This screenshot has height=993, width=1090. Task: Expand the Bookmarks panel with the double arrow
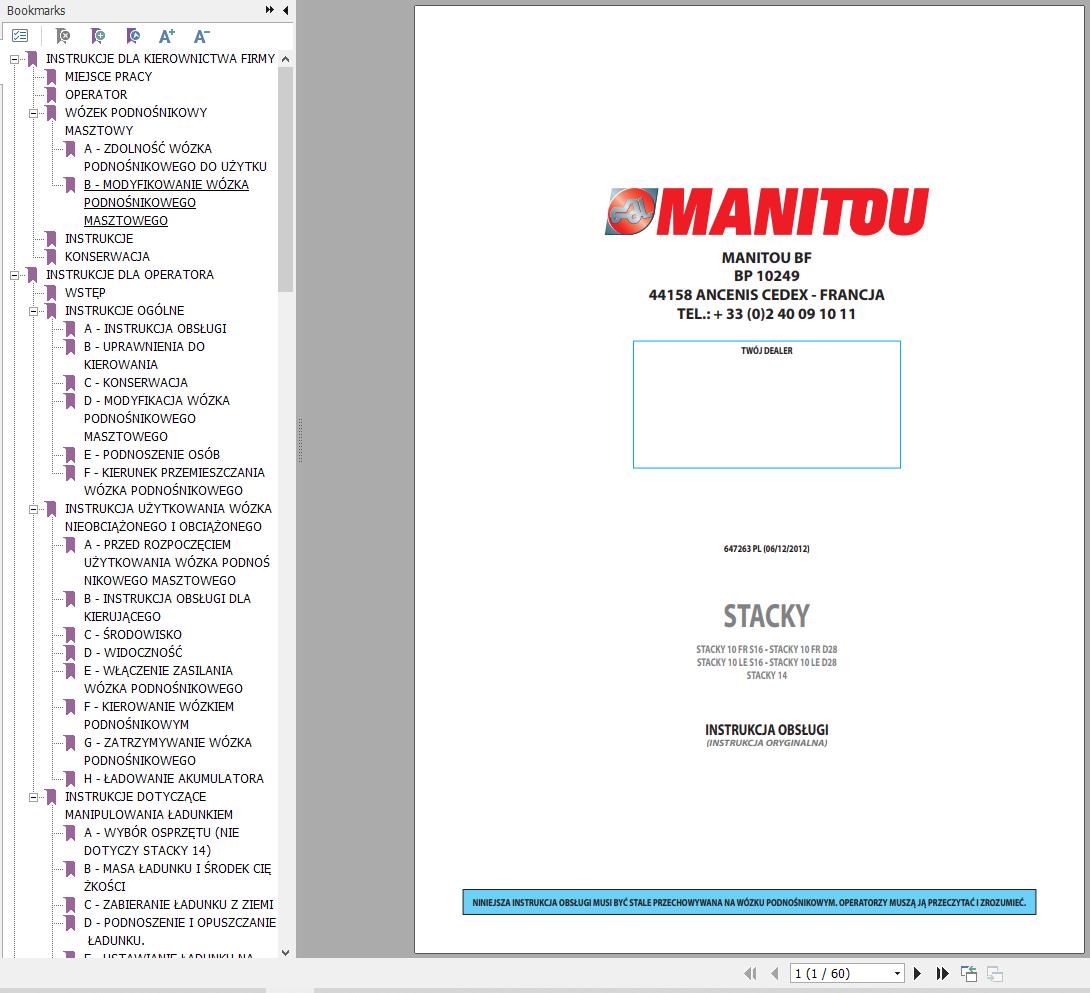(x=270, y=10)
